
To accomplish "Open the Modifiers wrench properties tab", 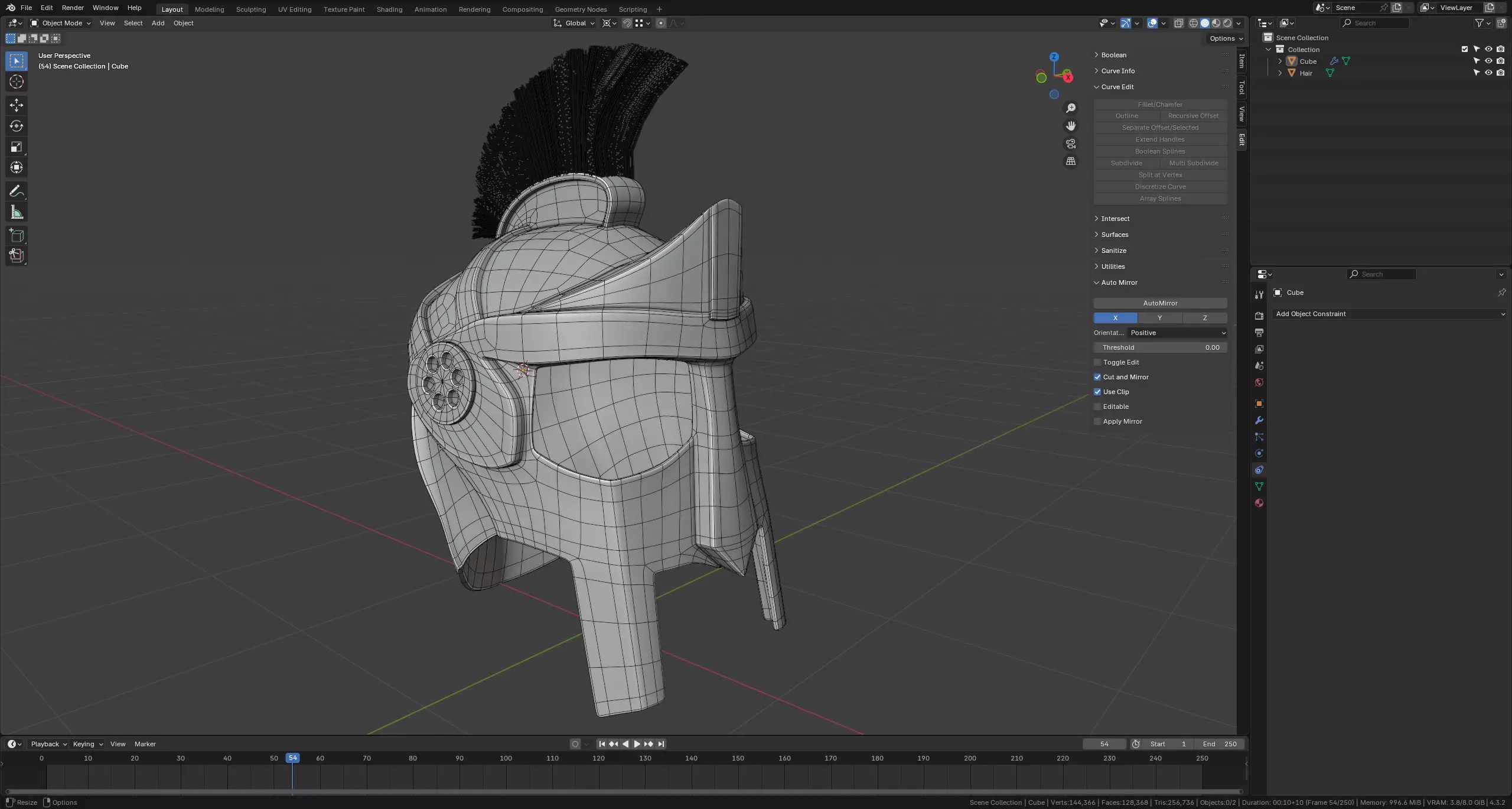I will click(1259, 420).
